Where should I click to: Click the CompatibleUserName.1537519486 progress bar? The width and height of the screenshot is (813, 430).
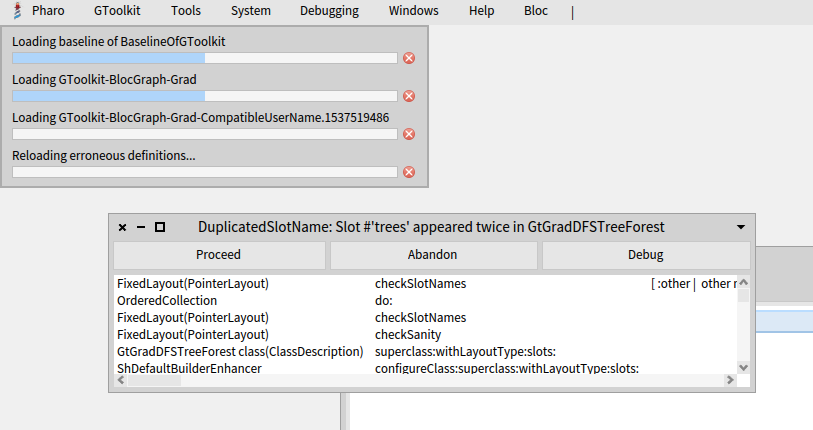click(x=205, y=134)
